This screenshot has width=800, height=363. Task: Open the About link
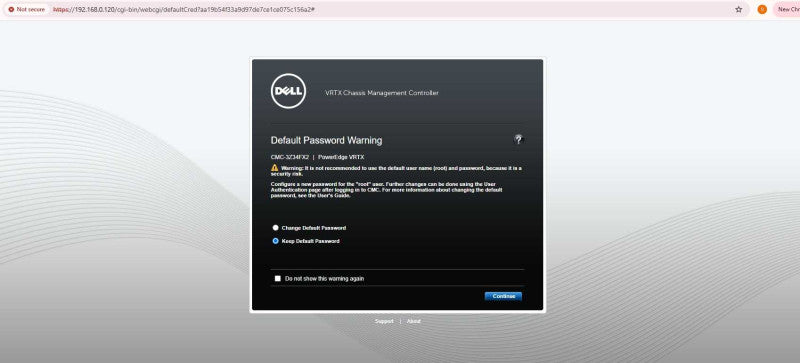pyautogui.click(x=414, y=321)
